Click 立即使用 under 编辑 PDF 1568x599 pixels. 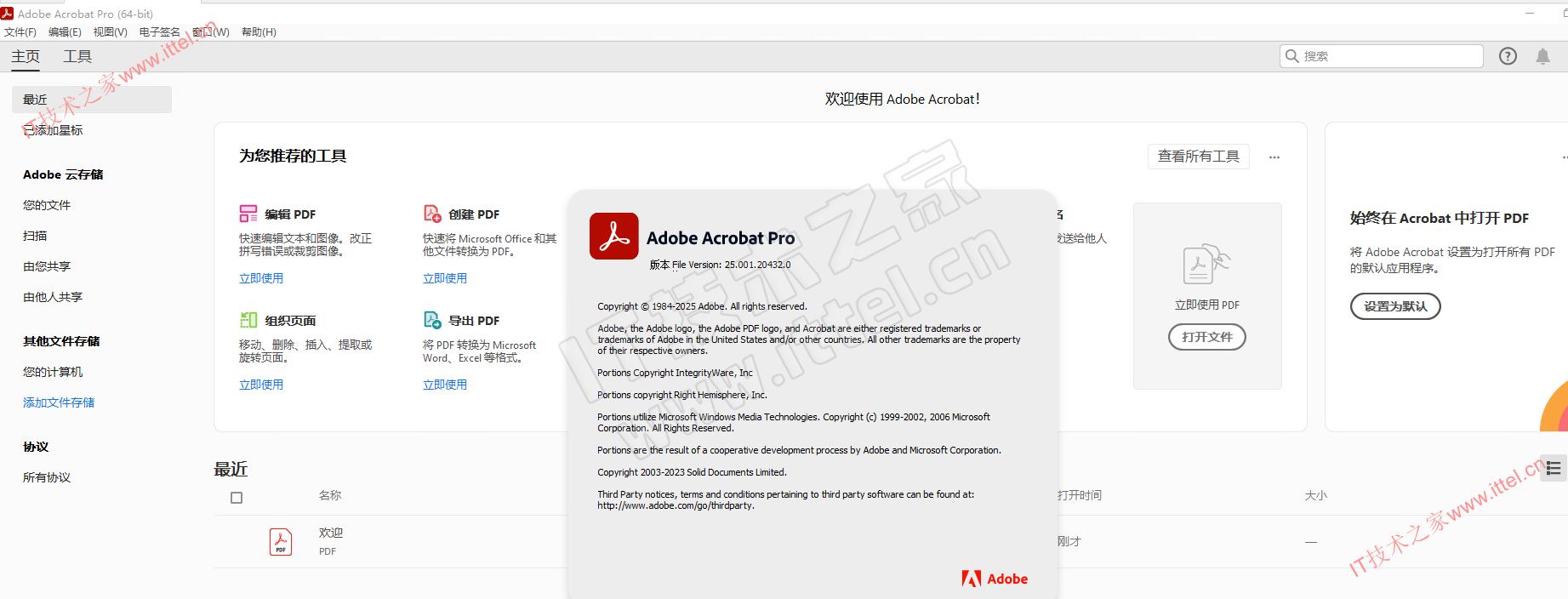coord(261,278)
